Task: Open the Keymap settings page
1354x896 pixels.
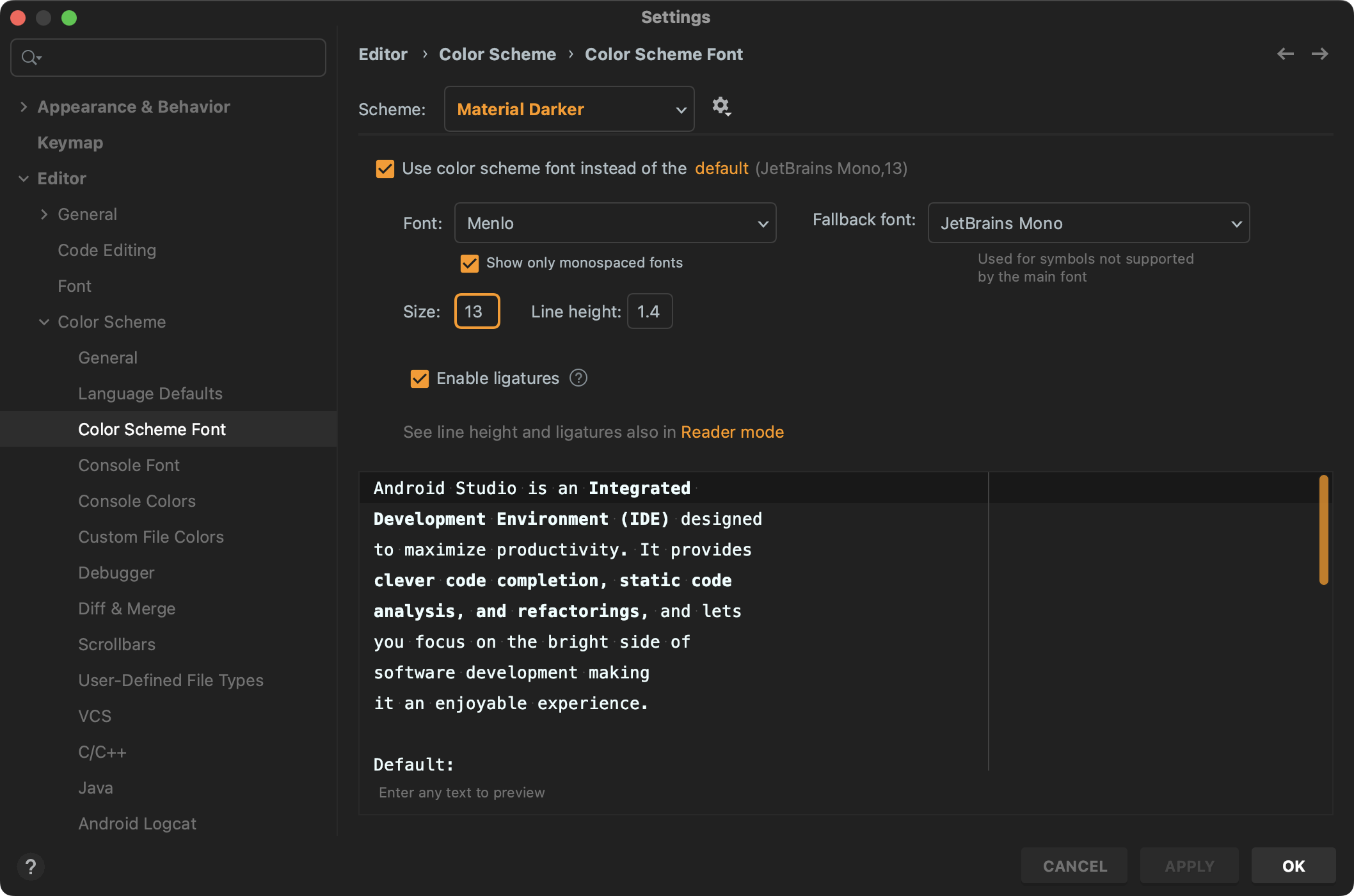Action: pos(70,143)
